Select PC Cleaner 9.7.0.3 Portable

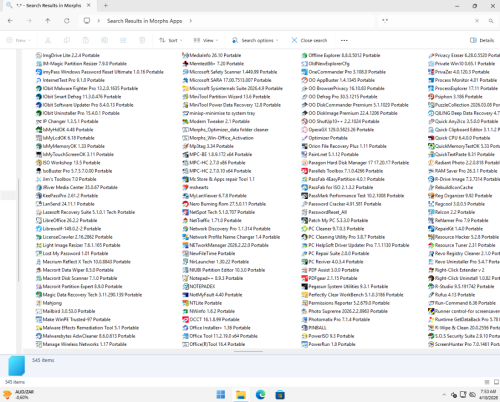333,229
